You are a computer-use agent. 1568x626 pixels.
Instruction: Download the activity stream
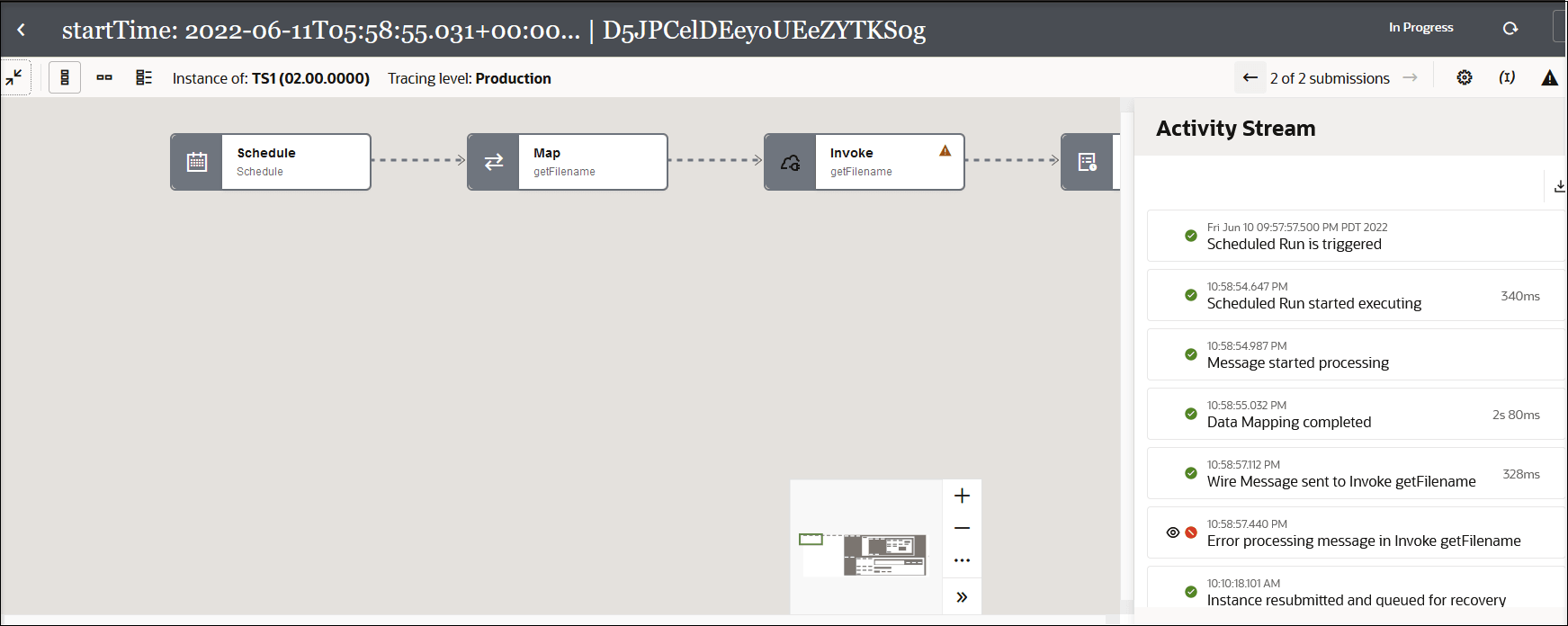click(x=1559, y=186)
